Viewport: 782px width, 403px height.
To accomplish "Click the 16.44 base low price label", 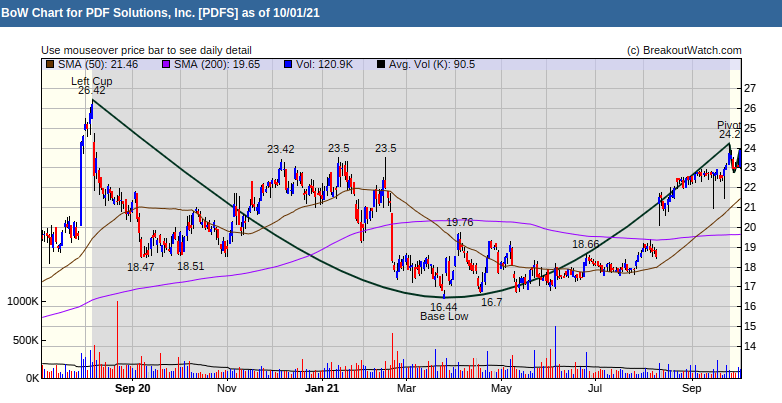I will click(444, 307).
